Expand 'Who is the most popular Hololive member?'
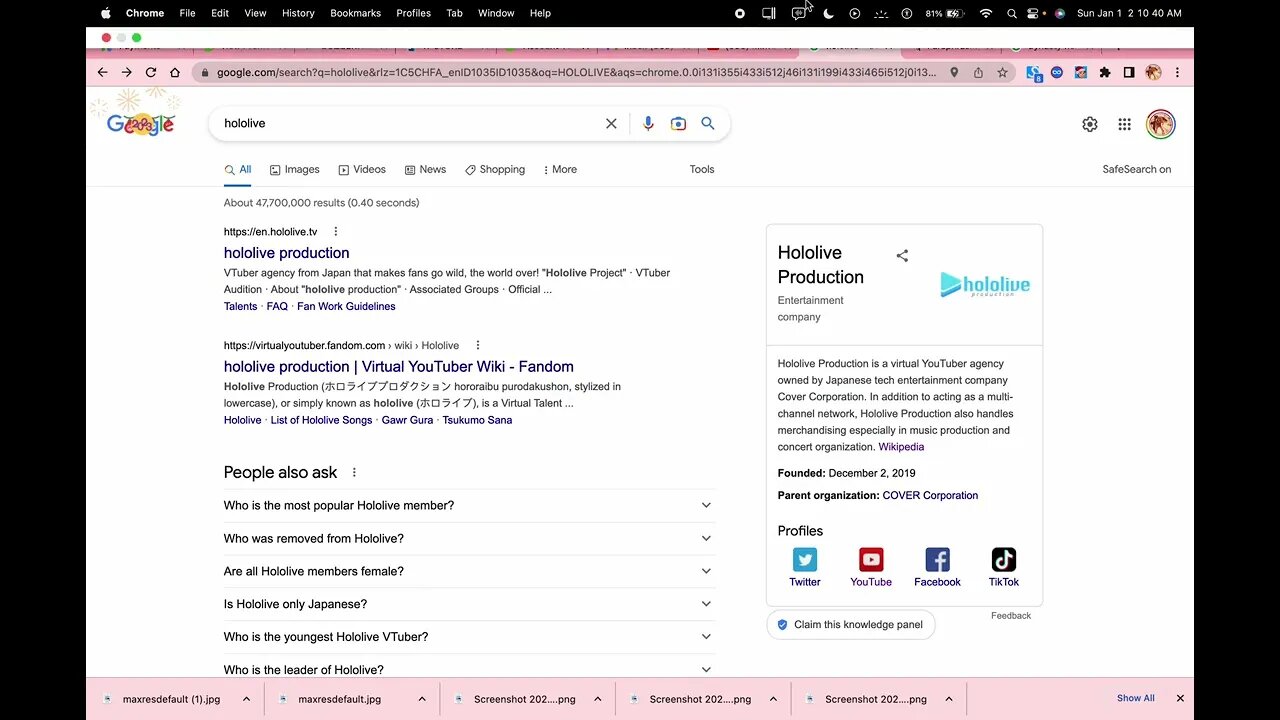This screenshot has width=1280, height=720. coord(468,505)
